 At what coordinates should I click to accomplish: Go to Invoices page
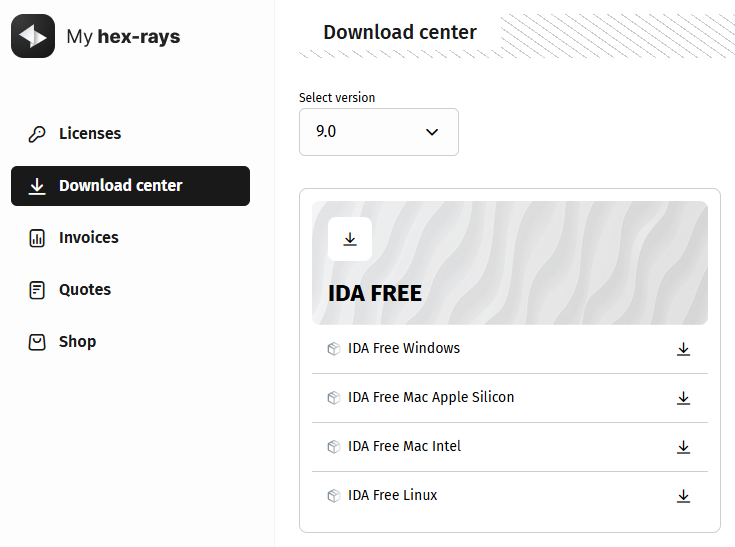click(x=130, y=238)
